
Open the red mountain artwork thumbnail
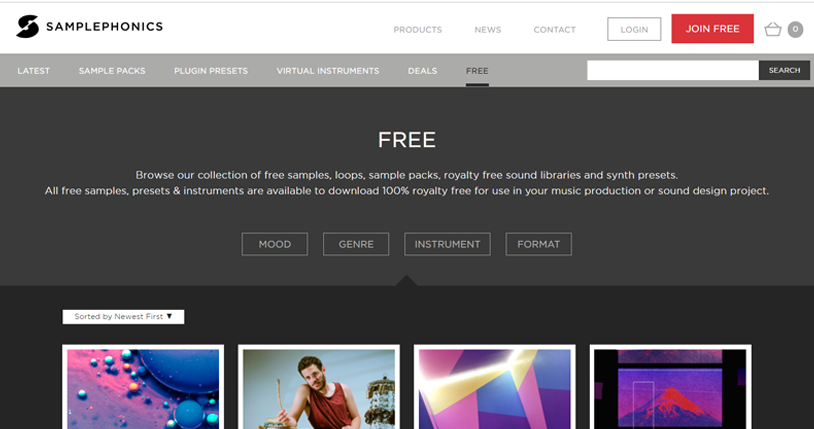click(x=670, y=388)
